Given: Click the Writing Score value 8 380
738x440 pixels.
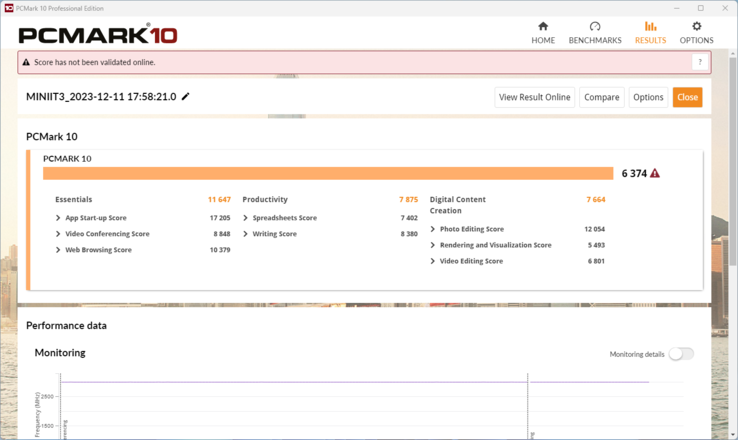Looking at the screenshot, I should tap(409, 234).
